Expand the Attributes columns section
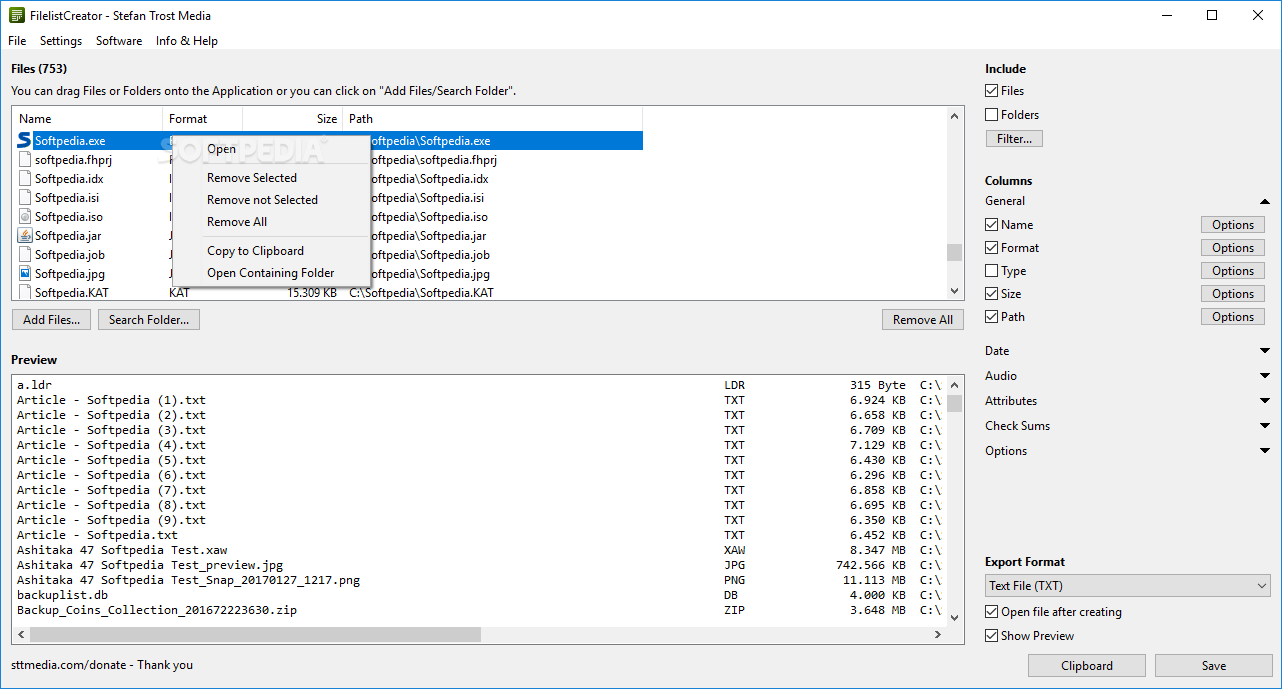The image size is (1282, 689). (1265, 401)
